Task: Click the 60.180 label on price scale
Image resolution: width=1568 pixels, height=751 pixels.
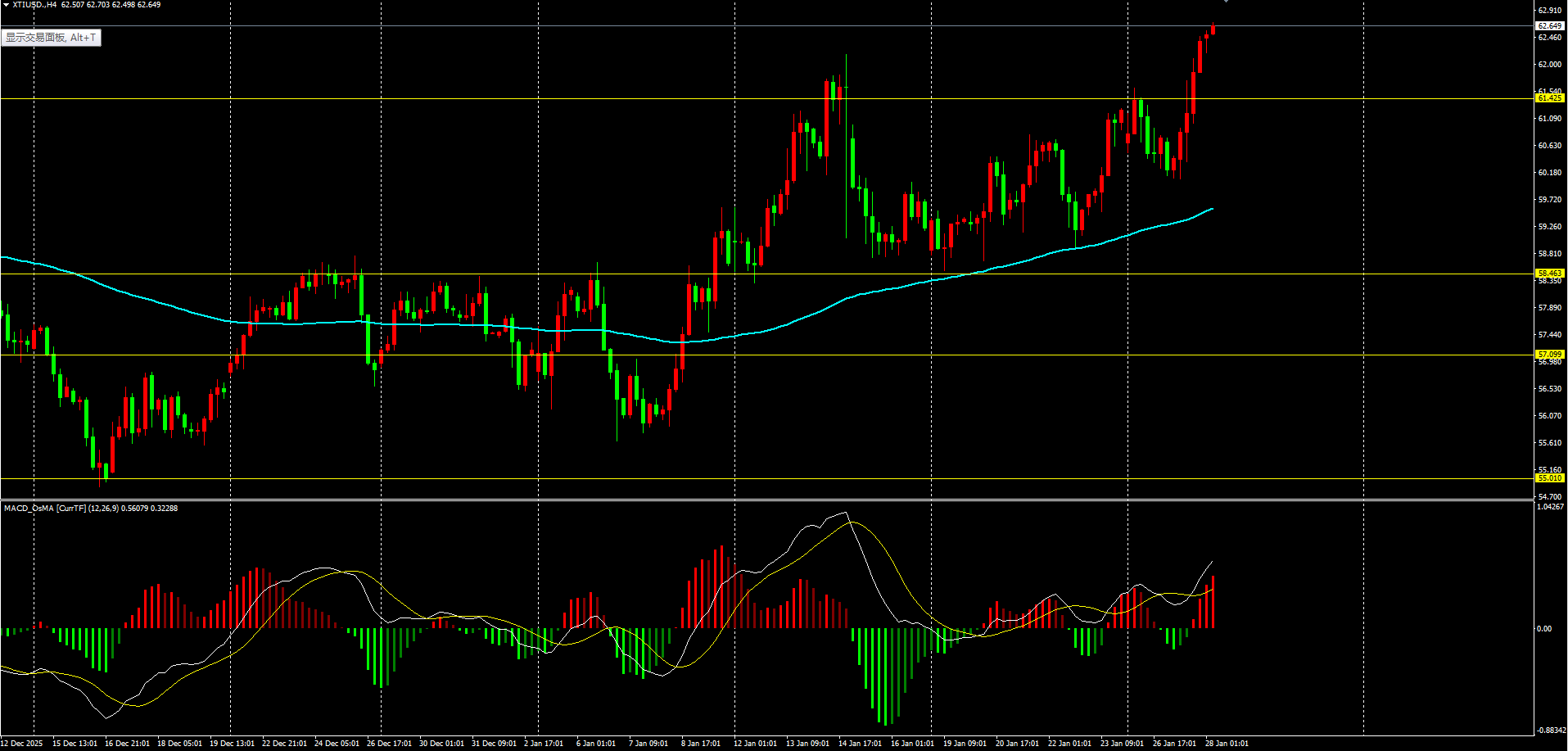Action: tap(1549, 173)
